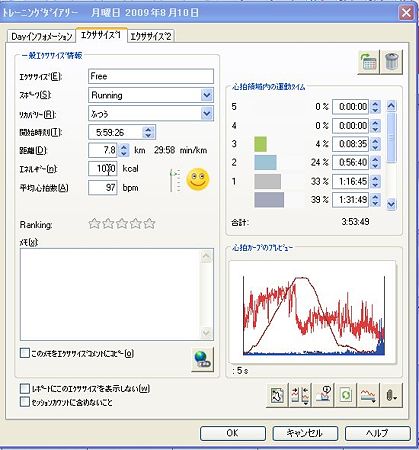Click the trash can delete icon
The image size is (419, 450).
point(392,62)
